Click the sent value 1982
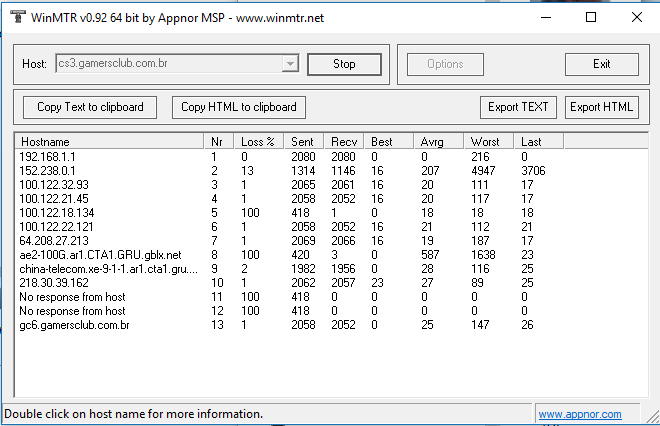Image resolution: width=660 pixels, height=426 pixels. [x=303, y=269]
